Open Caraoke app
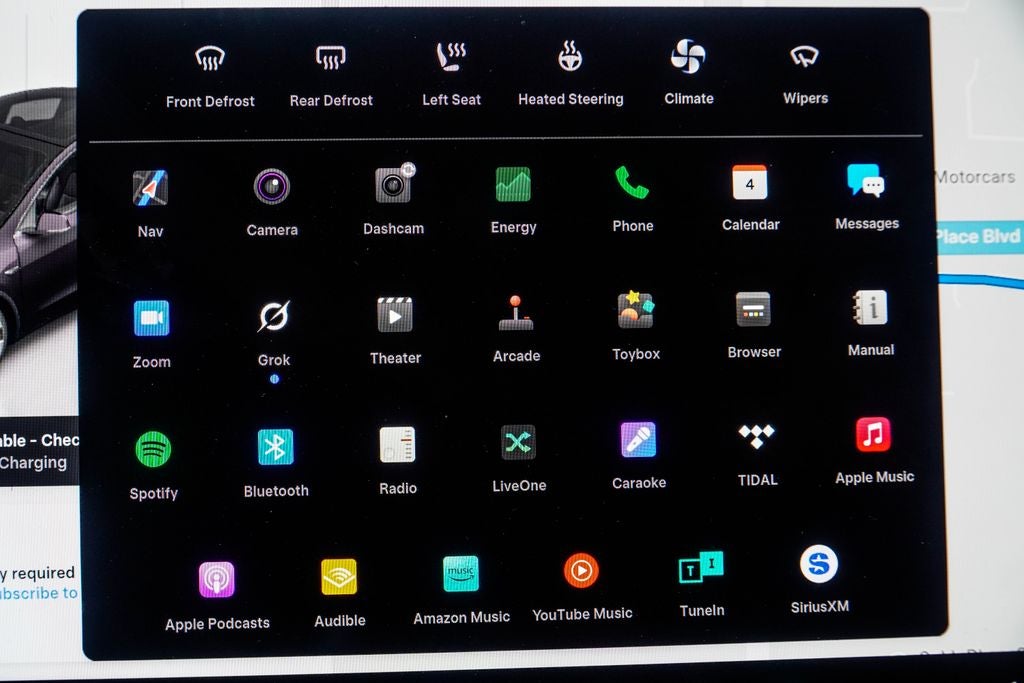The width and height of the screenshot is (1024, 683). click(x=638, y=440)
